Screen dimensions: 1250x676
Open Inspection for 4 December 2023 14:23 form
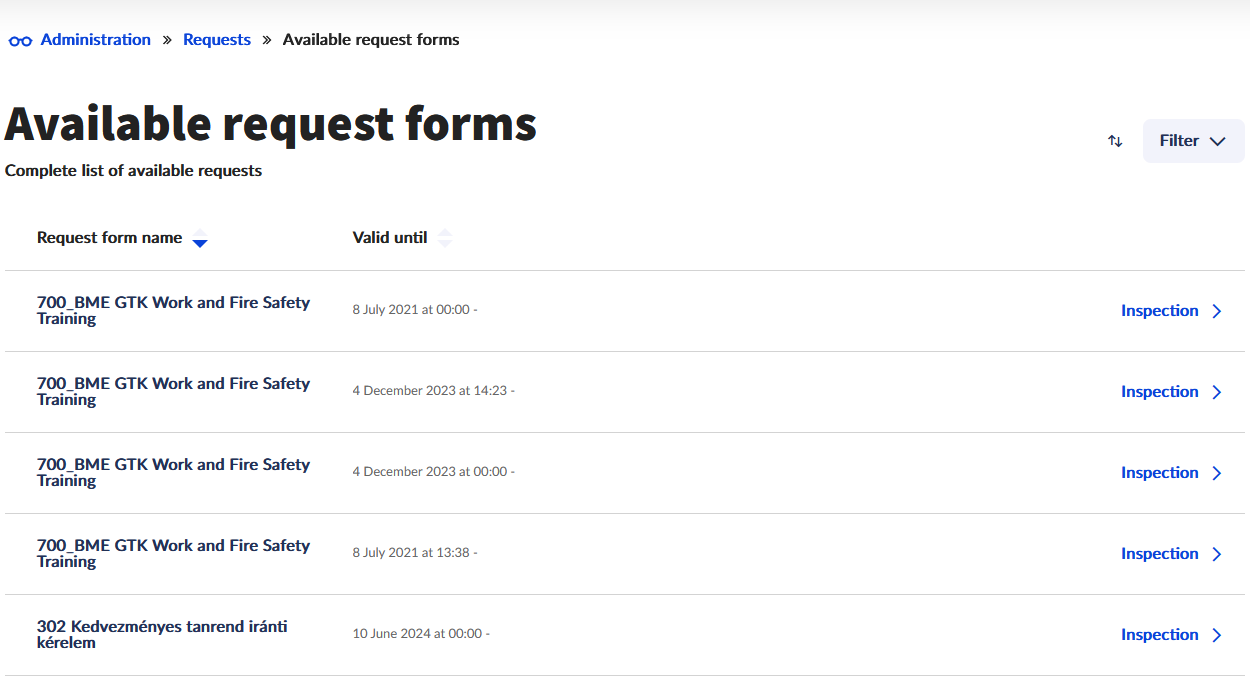[1159, 392]
